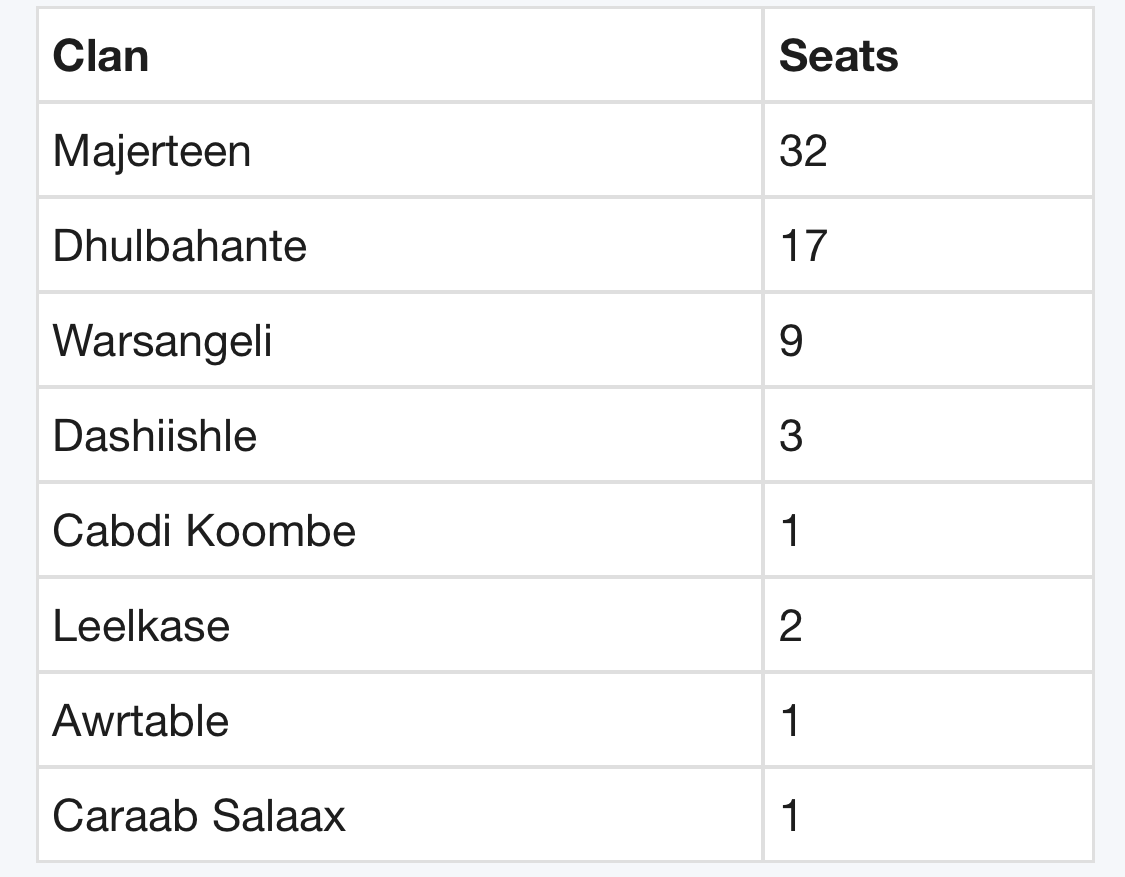Screen dimensions: 1125x877
Task: Select the Warsangeli clan cell
Action: pos(162,341)
